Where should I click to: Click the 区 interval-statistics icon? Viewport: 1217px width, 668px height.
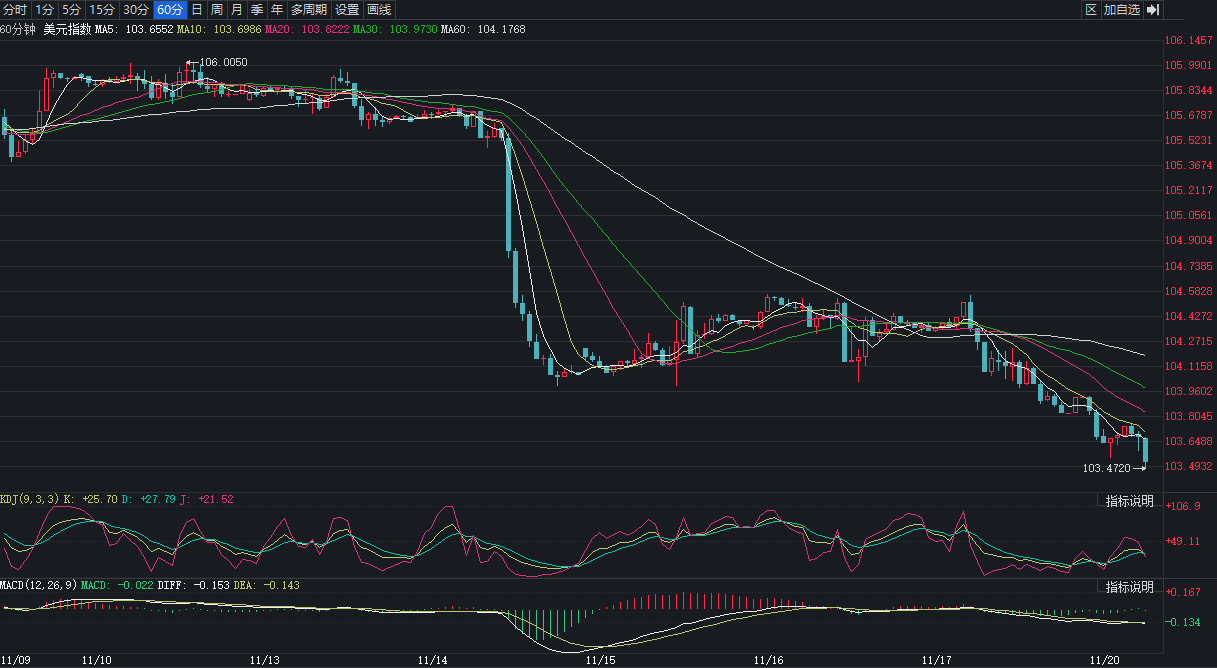click(x=1091, y=10)
